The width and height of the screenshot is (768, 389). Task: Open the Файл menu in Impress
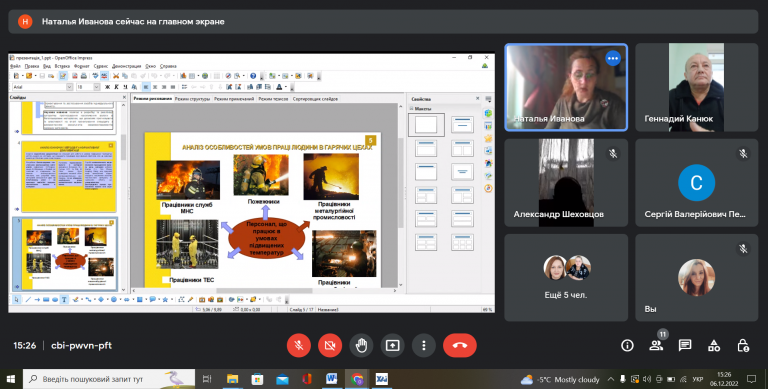click(x=15, y=66)
